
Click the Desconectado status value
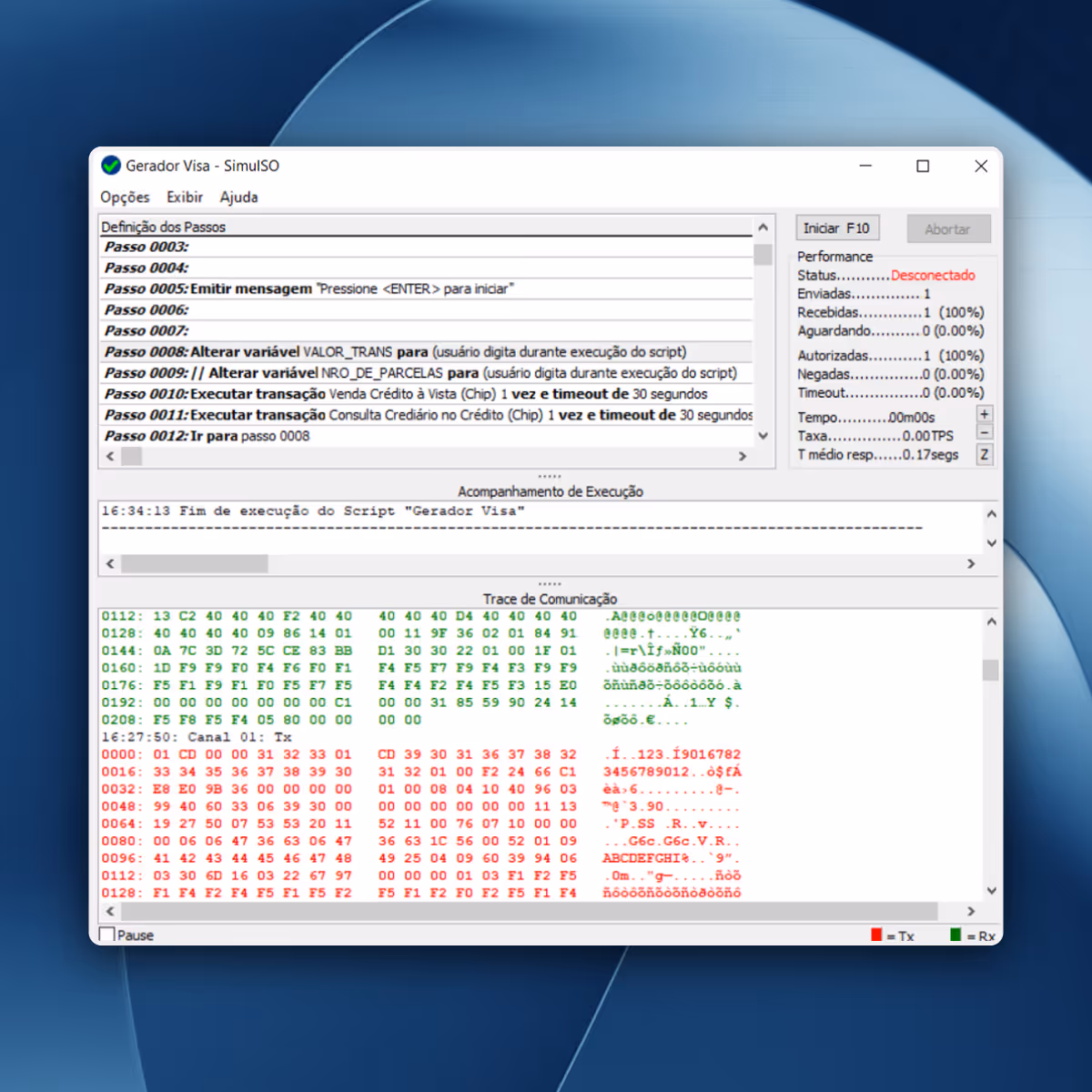point(933,276)
